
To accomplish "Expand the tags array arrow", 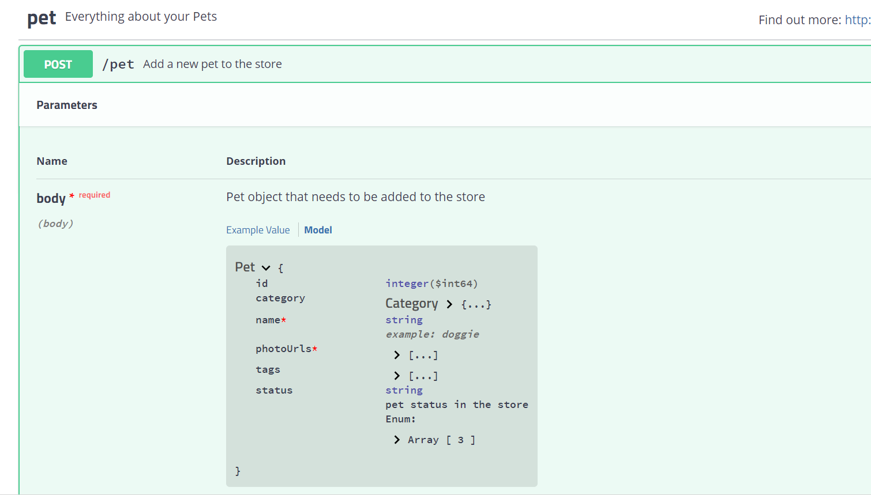I will click(x=397, y=376).
